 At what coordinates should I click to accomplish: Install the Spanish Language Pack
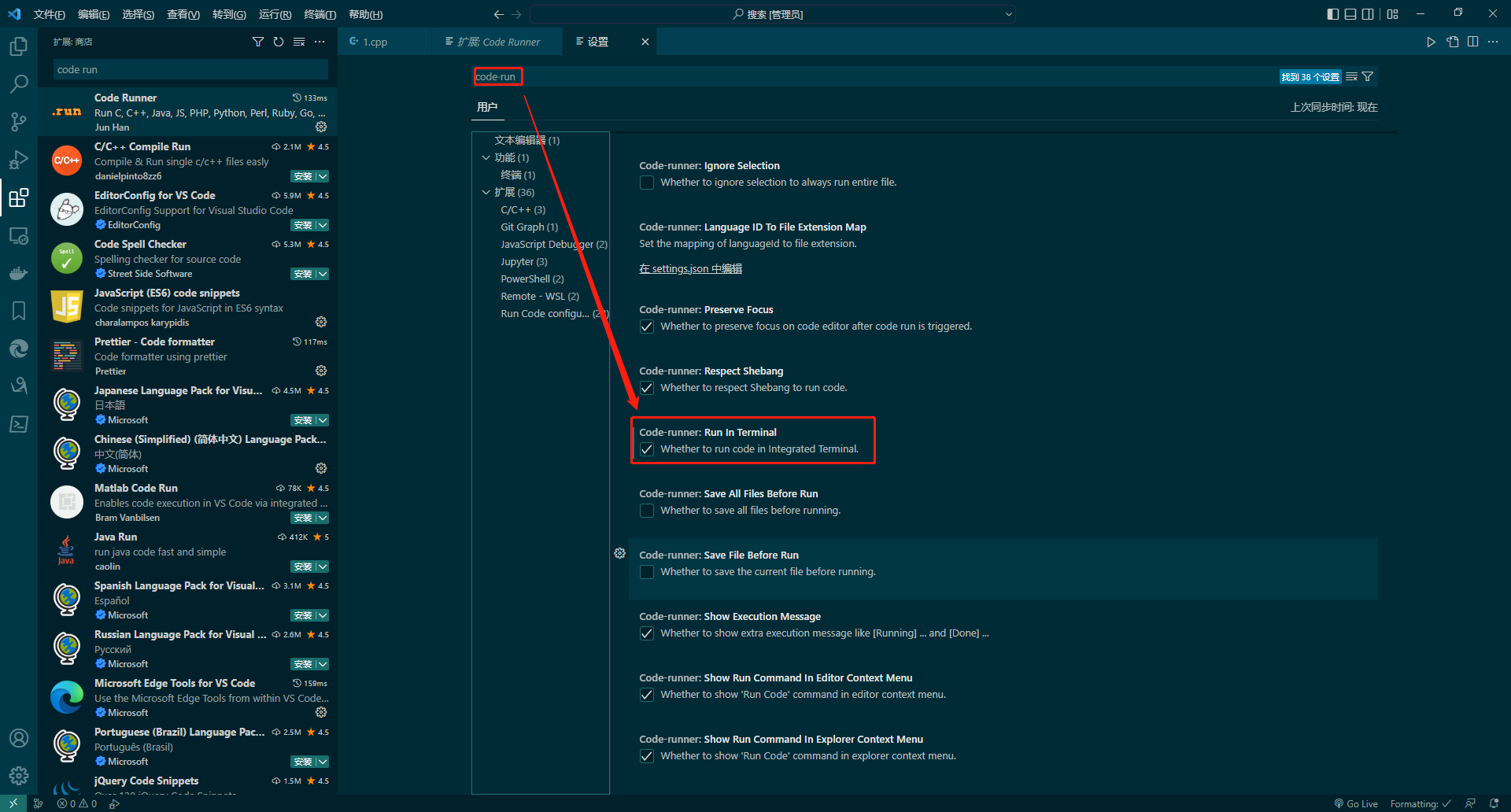303,615
